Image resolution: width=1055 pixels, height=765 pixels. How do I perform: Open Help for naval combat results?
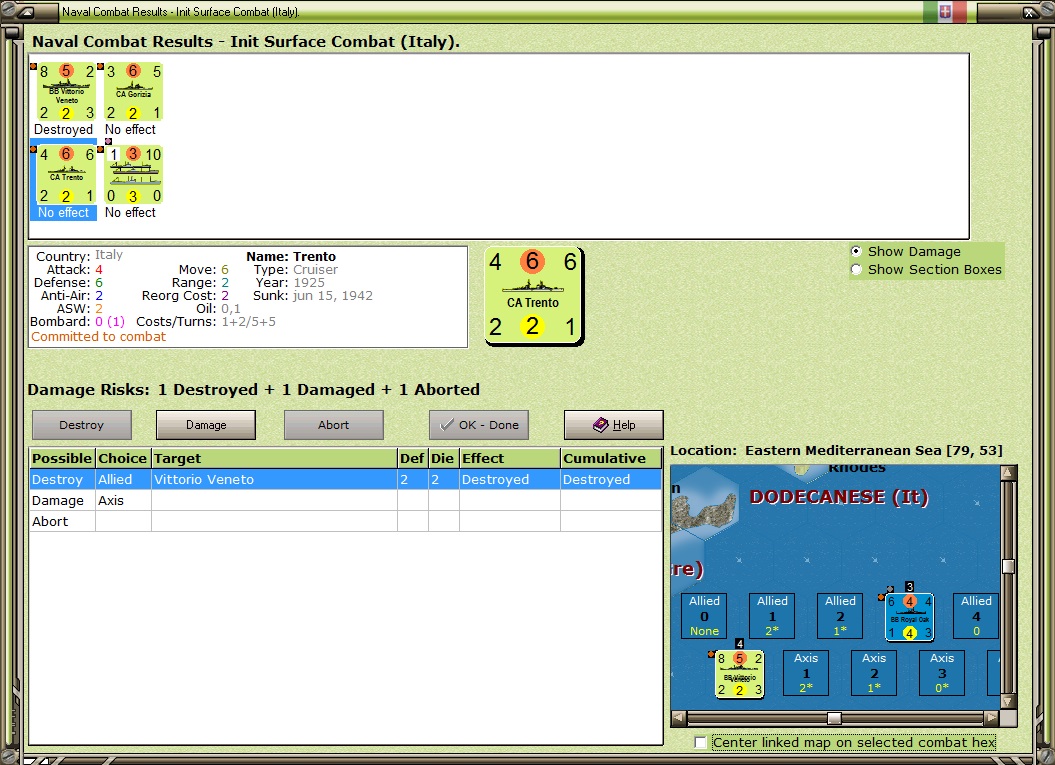(x=614, y=425)
